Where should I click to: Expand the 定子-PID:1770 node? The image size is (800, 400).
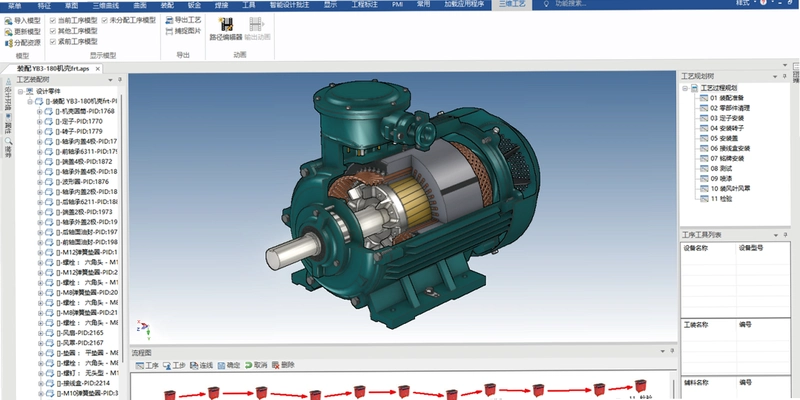(40, 122)
